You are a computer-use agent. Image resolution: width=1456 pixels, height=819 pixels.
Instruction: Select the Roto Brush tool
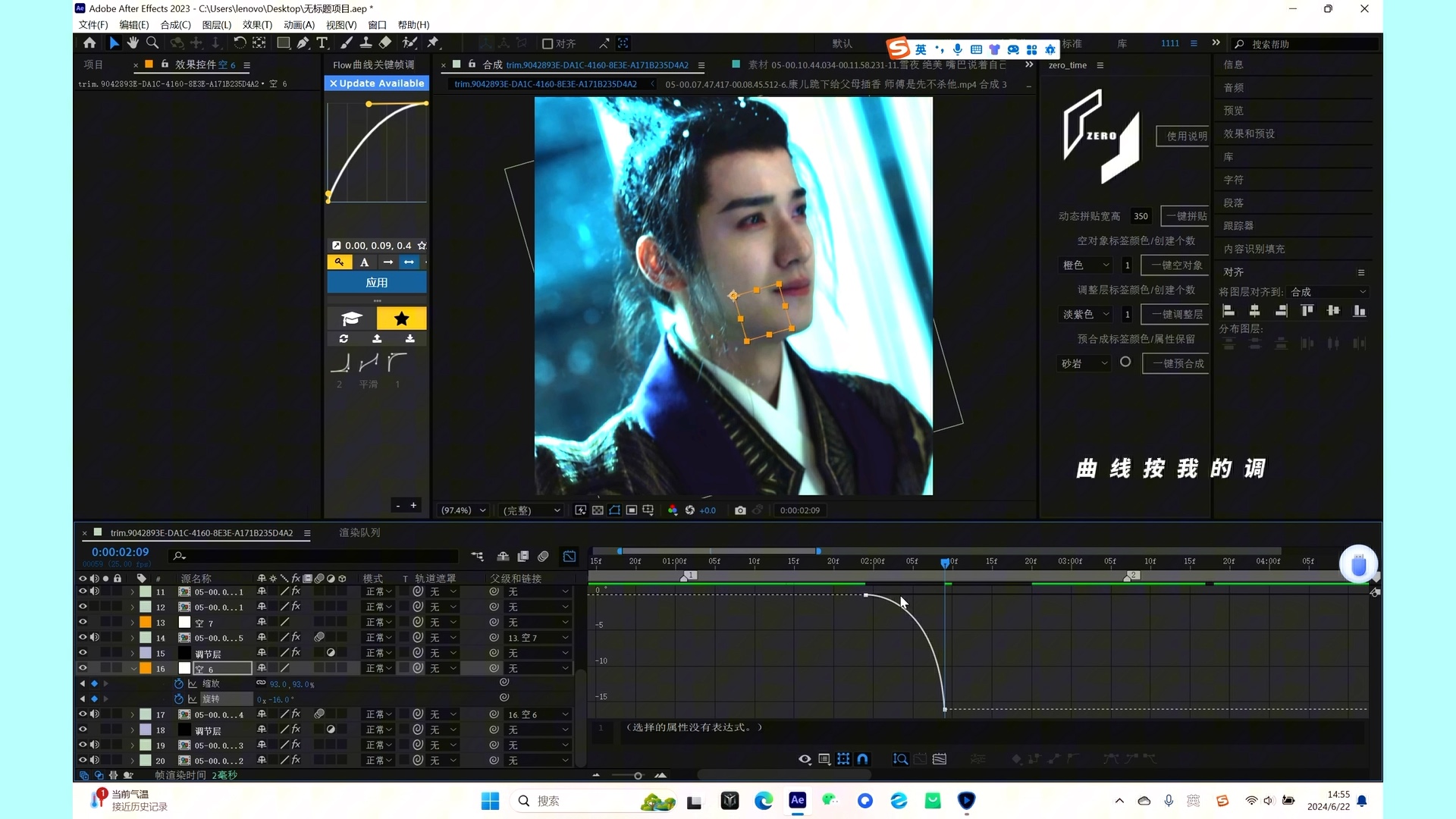(x=410, y=43)
